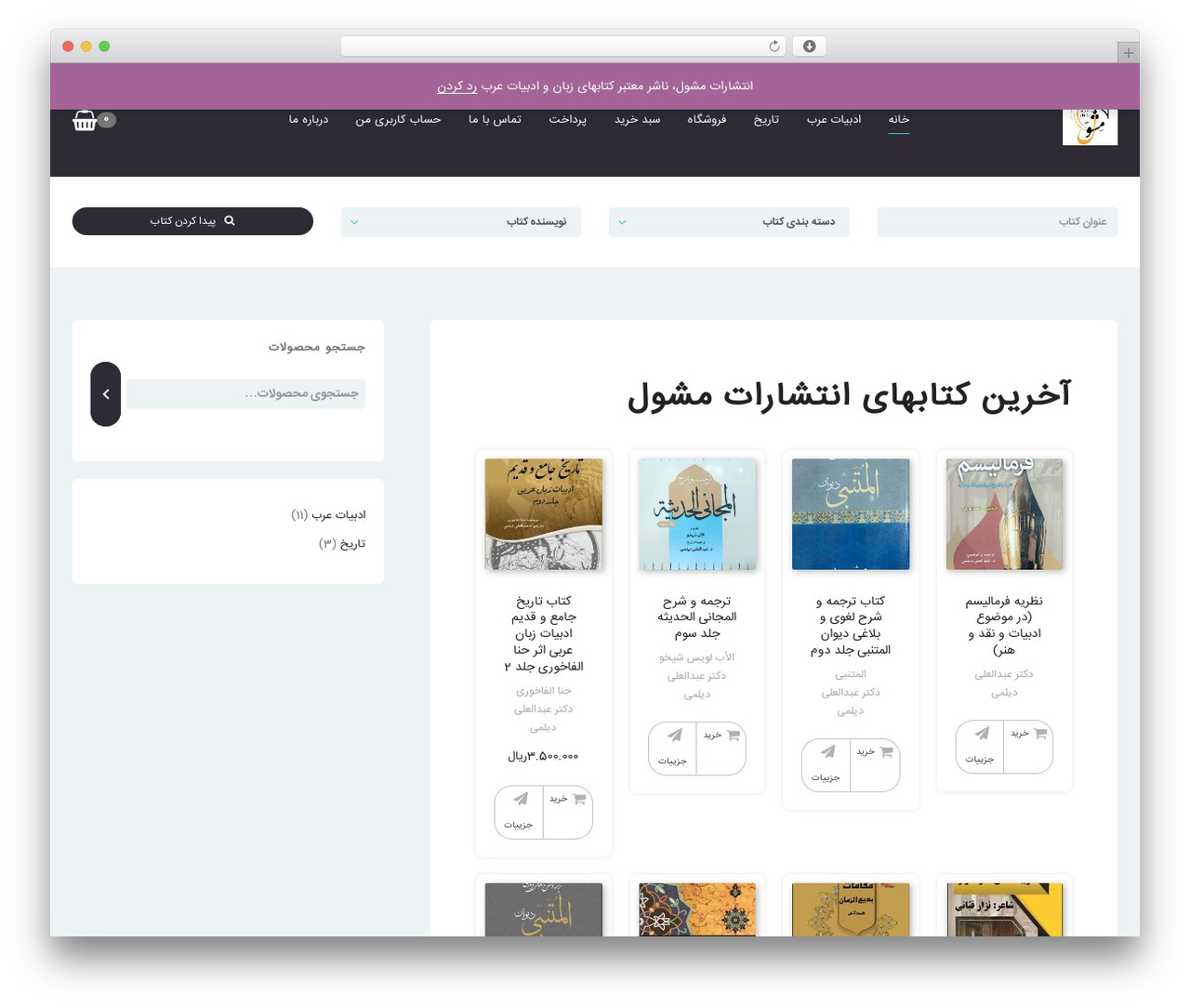The width and height of the screenshot is (1190, 1008).
Task: Click the magnifier in پیدا کردن کتاب button
Action: click(230, 220)
